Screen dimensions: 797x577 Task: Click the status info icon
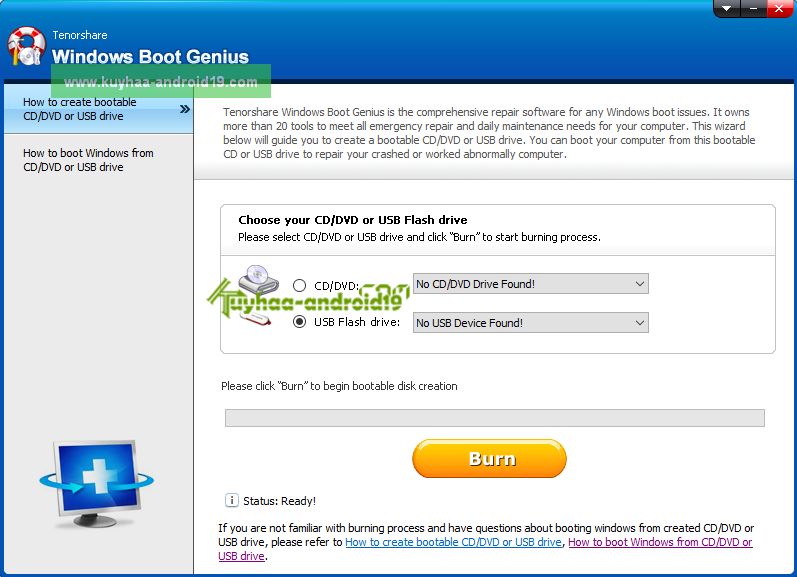(x=231, y=500)
